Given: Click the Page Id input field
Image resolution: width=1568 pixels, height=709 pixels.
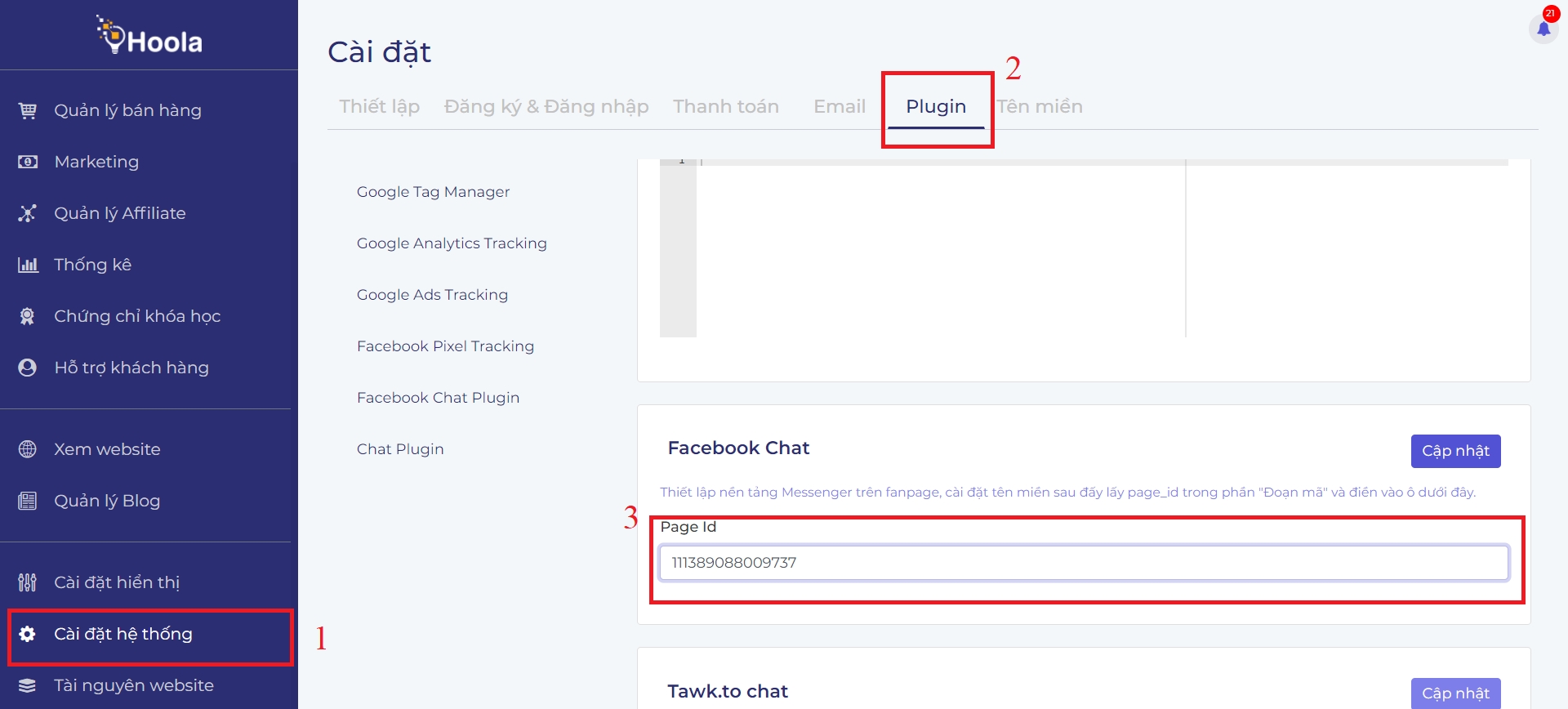Looking at the screenshot, I should click(x=1083, y=563).
